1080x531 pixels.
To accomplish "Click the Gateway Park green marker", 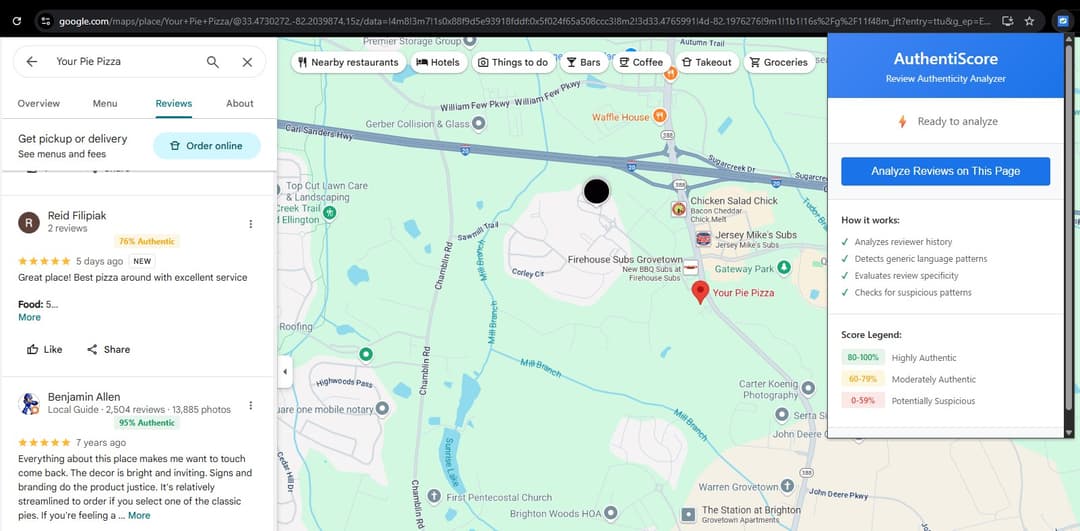I will pyautogui.click(x=784, y=267).
